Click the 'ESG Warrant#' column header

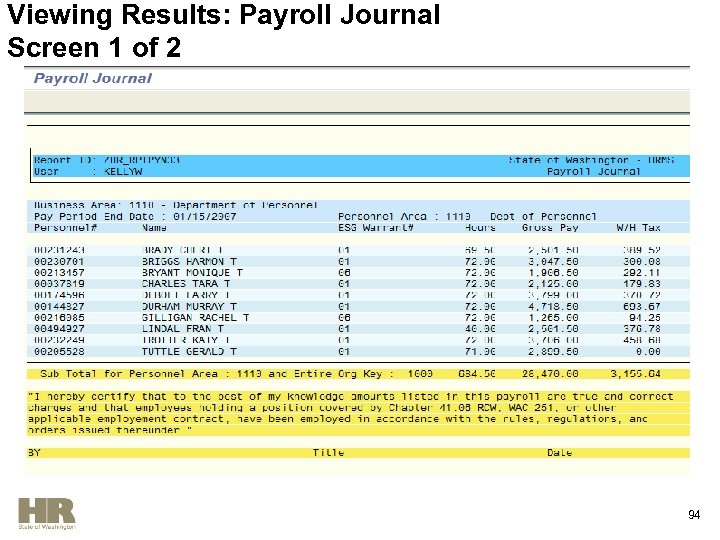376,228
